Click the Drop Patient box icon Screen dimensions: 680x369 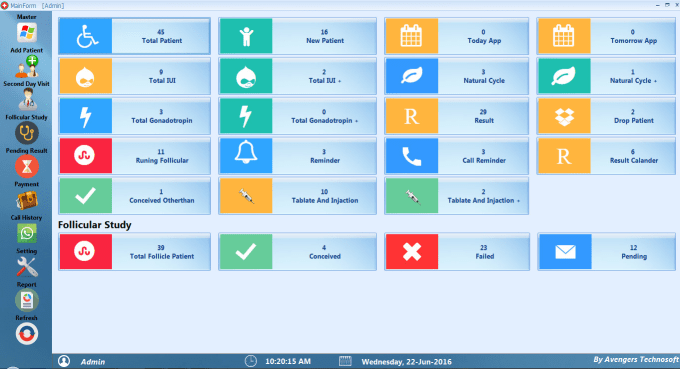pos(564,116)
